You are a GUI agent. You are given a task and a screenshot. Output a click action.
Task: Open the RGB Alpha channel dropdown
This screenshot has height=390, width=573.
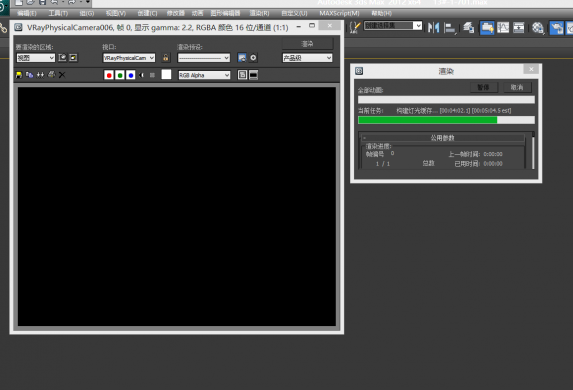(204, 75)
